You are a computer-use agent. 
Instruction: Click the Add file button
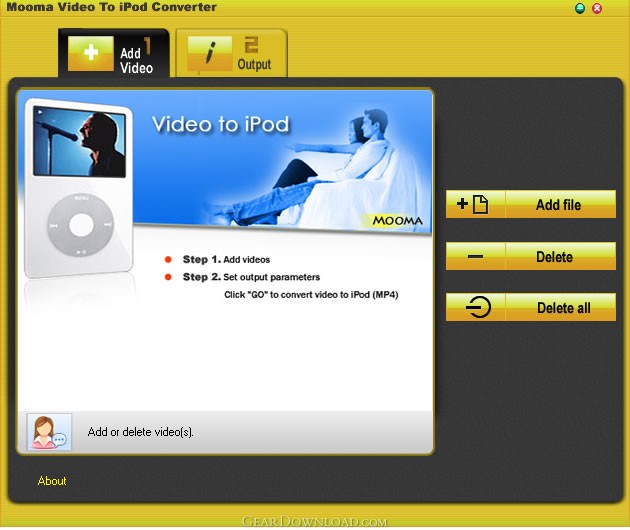[x=531, y=204]
